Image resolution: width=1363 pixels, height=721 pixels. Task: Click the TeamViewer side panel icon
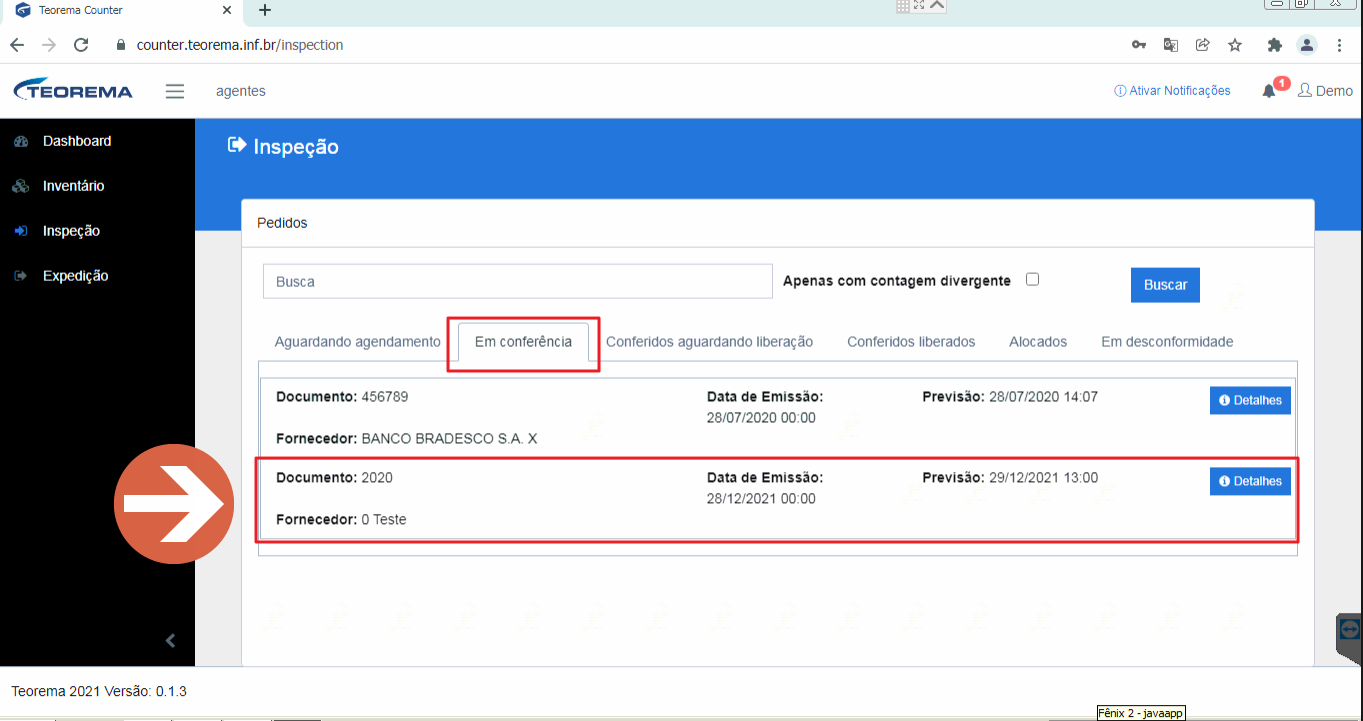[1350, 629]
